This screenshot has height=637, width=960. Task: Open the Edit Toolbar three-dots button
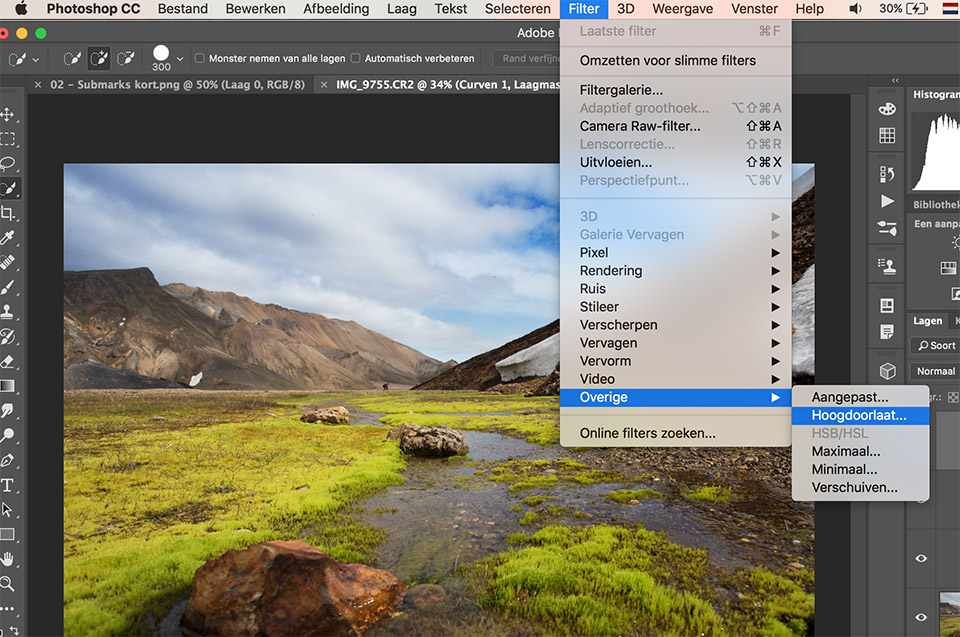click(7, 609)
